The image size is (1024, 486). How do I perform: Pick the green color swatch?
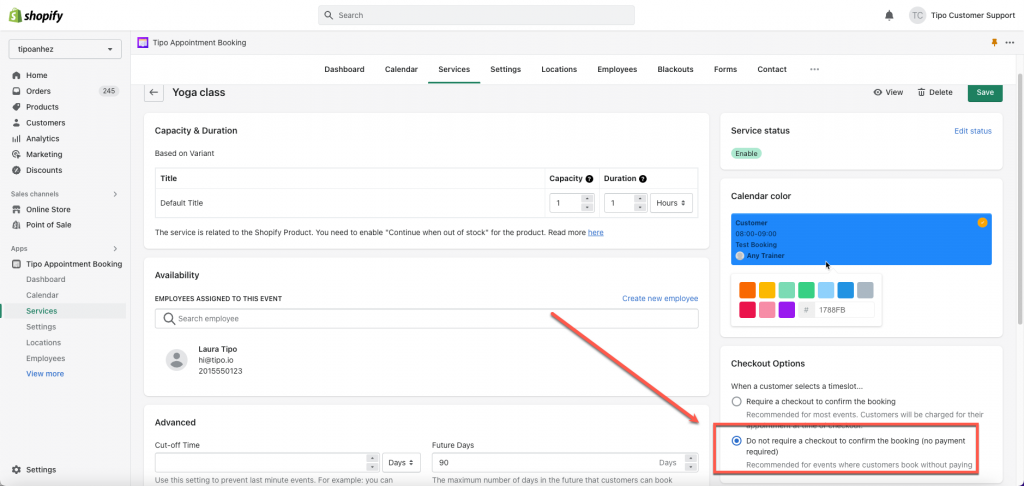pos(807,290)
